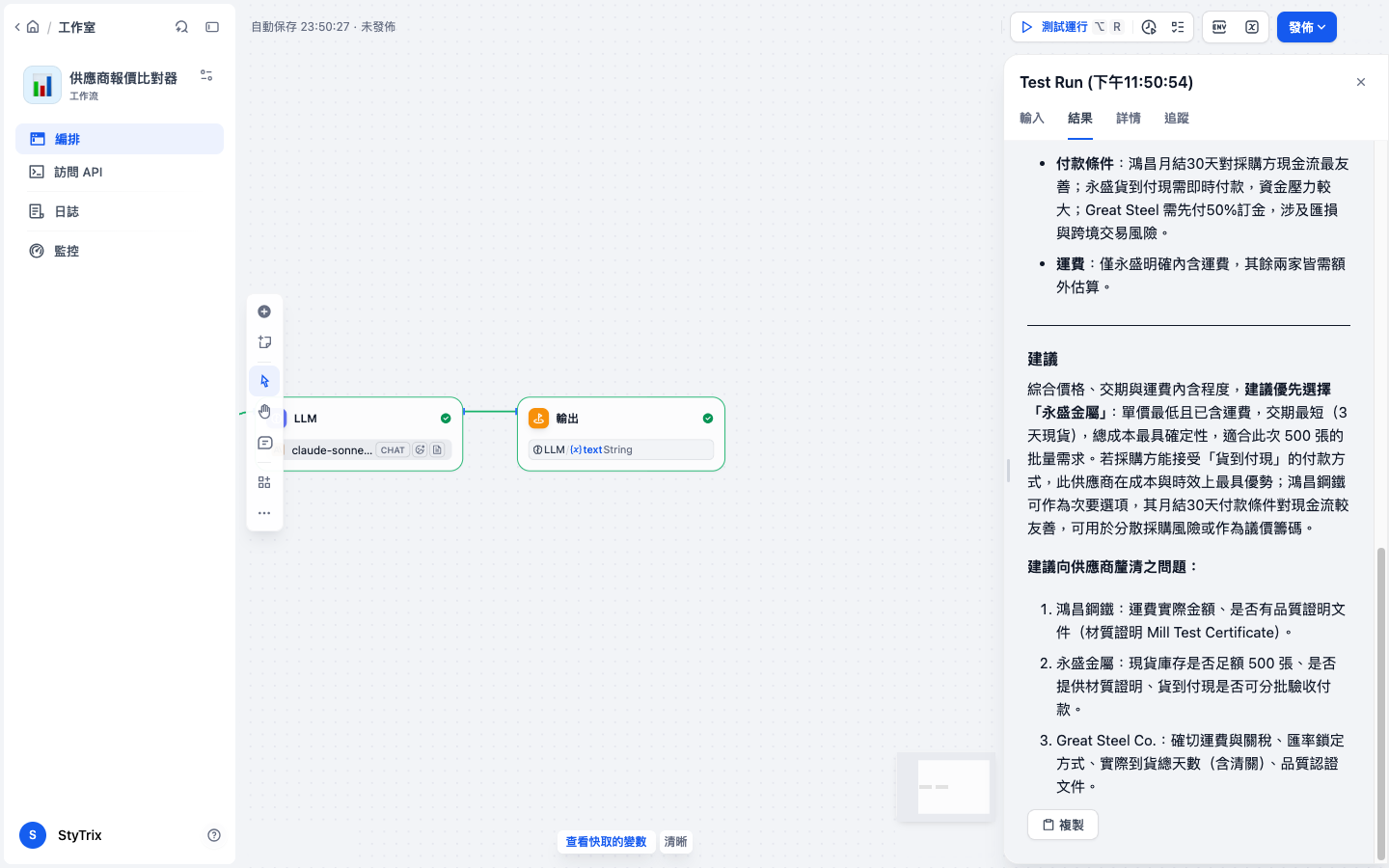The image size is (1389, 868).
Task: Open the global variables x icon
Action: pyautogui.click(x=1252, y=27)
